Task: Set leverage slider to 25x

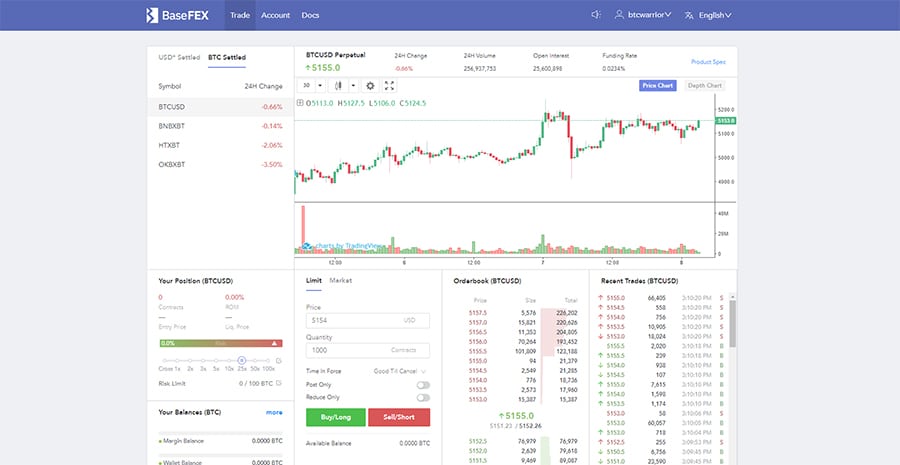Action: (242, 360)
